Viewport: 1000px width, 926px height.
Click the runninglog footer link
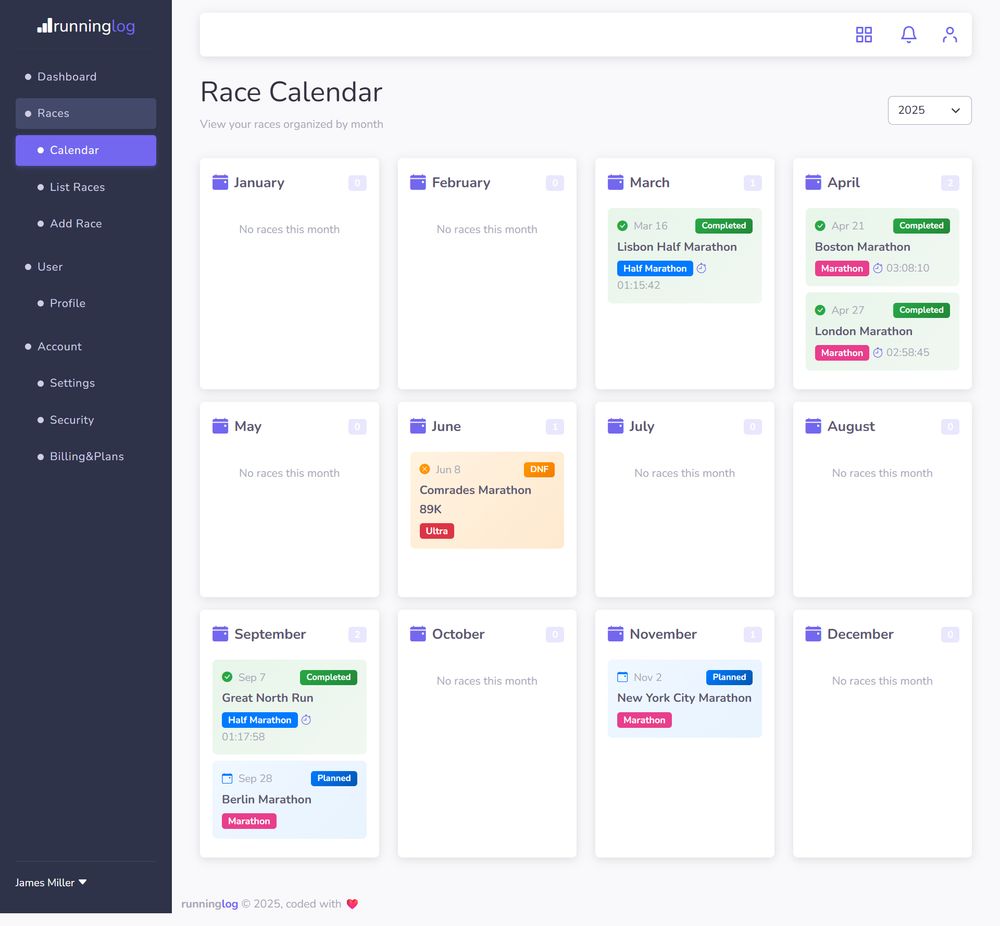coord(209,904)
